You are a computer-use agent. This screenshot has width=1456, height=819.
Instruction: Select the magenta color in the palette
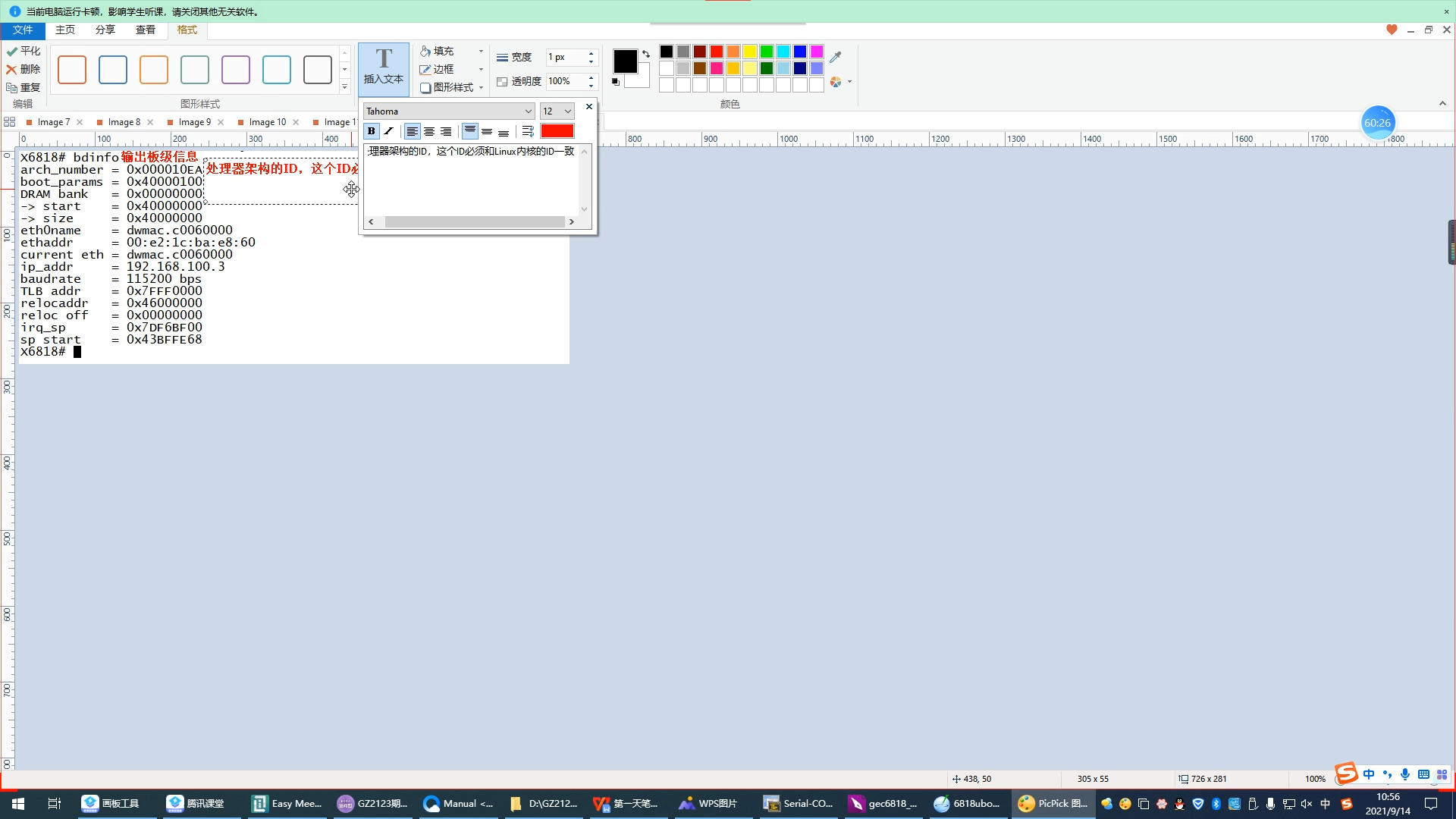click(x=817, y=52)
